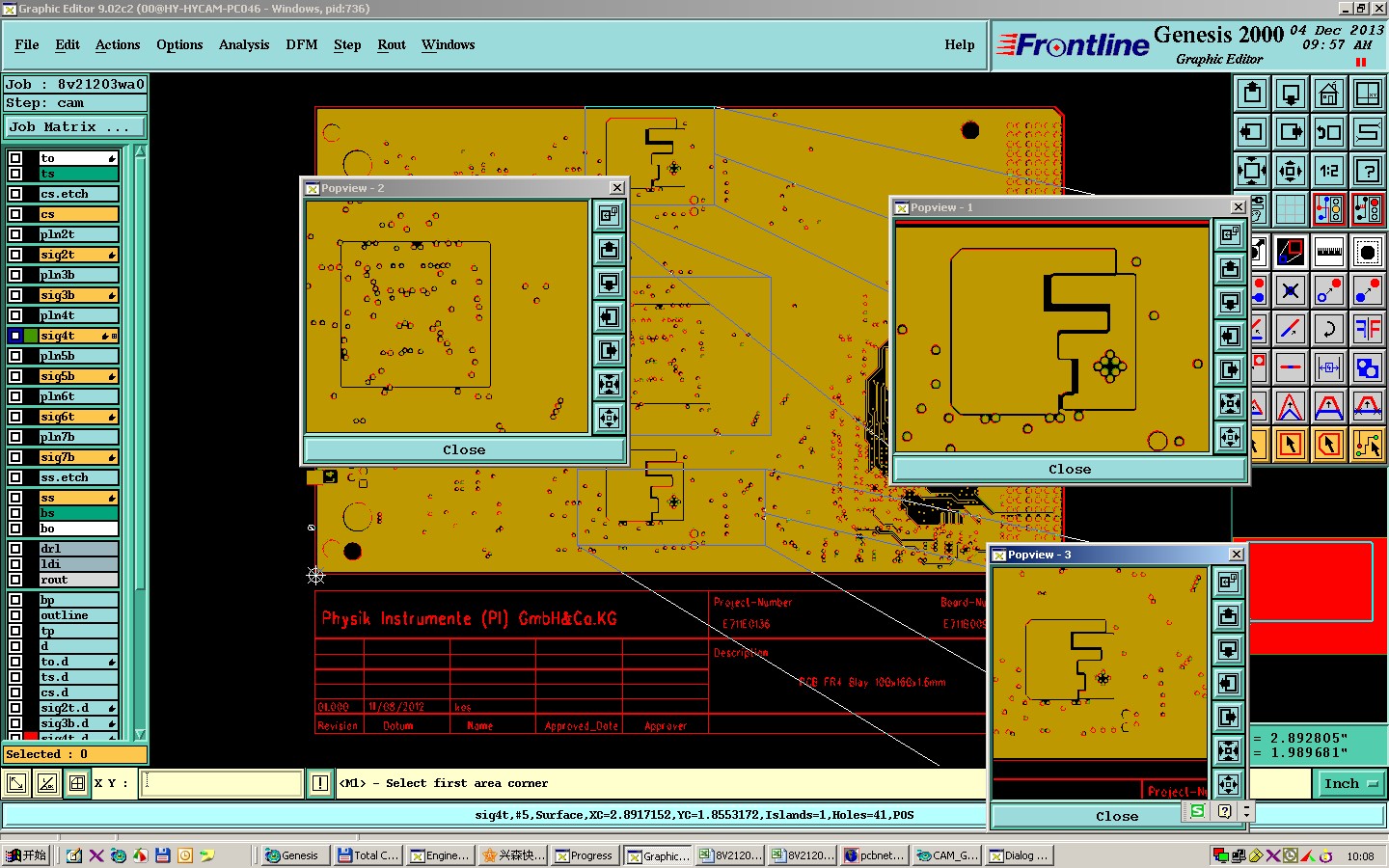Open the Progress taskbar button
Screen dimensions: 1389x868
coord(585,855)
